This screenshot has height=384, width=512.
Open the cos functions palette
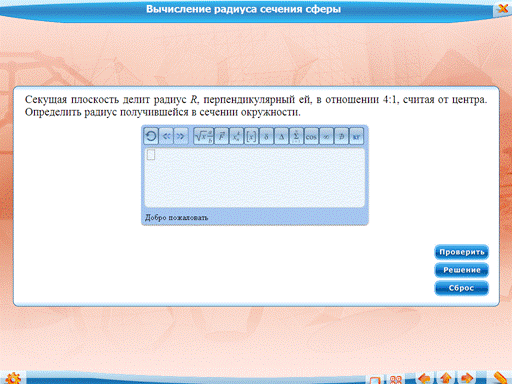(x=311, y=136)
